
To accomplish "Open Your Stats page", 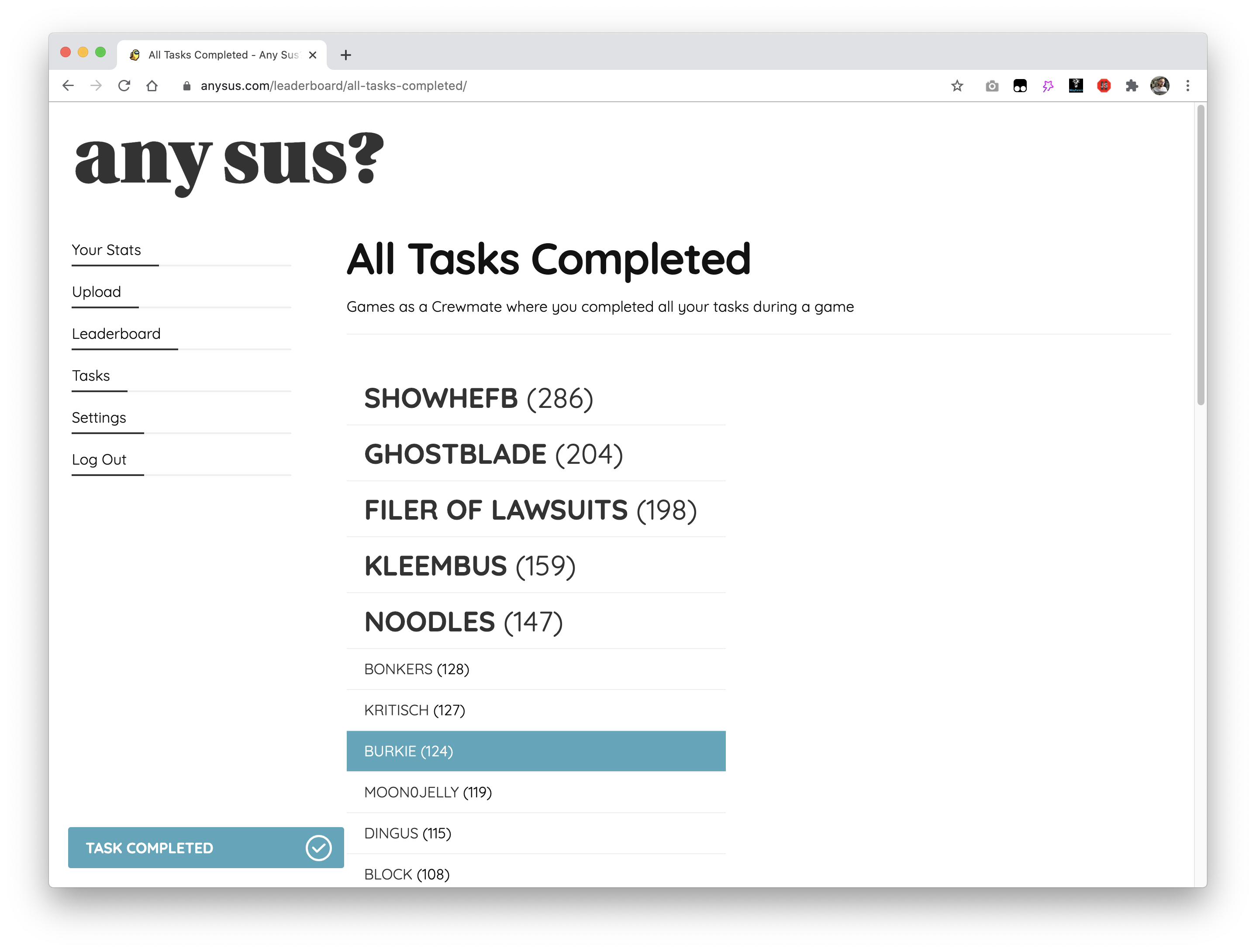I will click(106, 249).
